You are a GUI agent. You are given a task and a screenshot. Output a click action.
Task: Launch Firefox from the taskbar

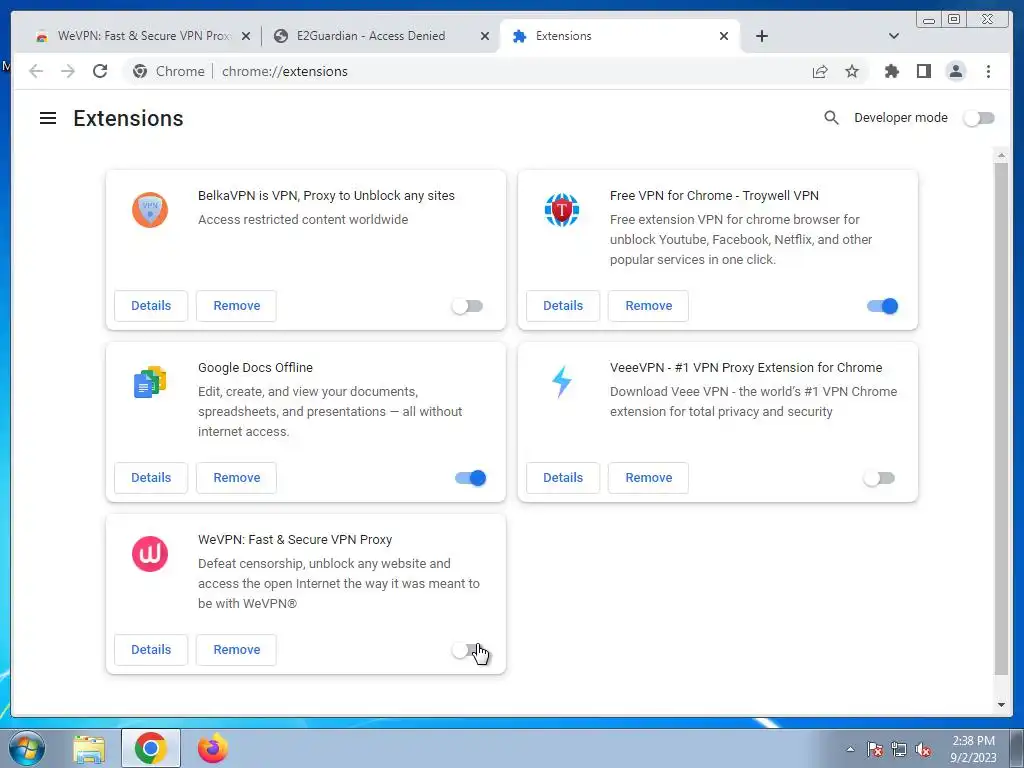(212, 748)
